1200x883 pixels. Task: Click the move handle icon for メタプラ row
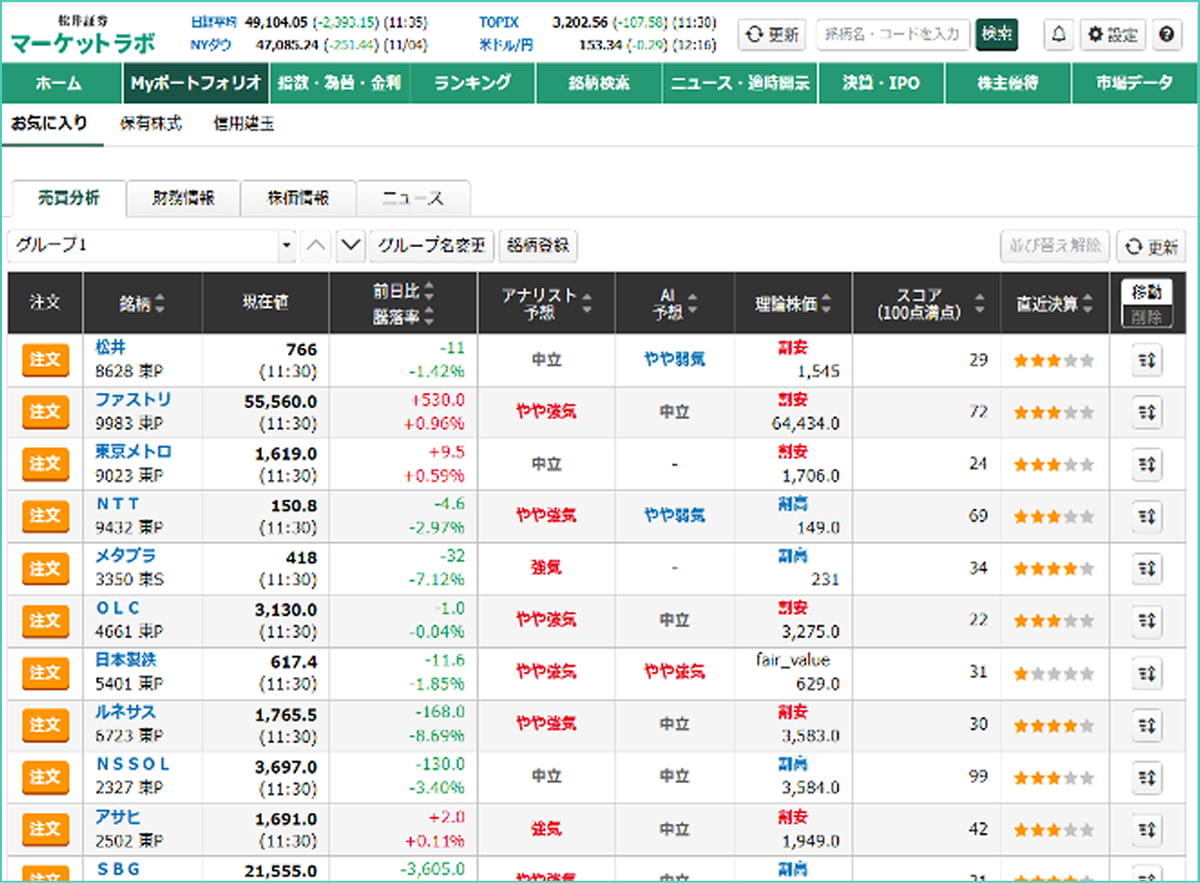[x=1145, y=568]
